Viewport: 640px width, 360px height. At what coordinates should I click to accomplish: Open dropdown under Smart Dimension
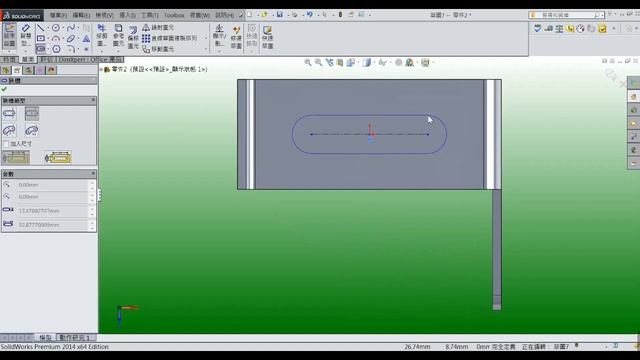(26, 51)
